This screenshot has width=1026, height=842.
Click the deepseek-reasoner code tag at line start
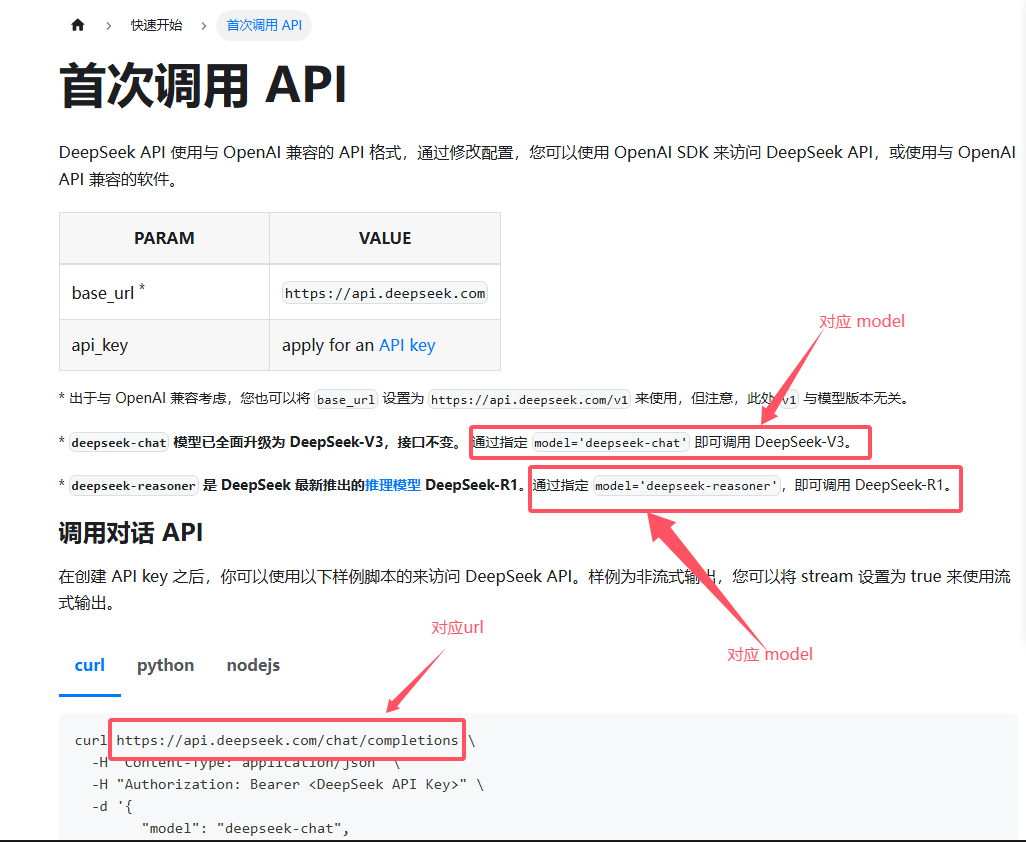click(133, 485)
